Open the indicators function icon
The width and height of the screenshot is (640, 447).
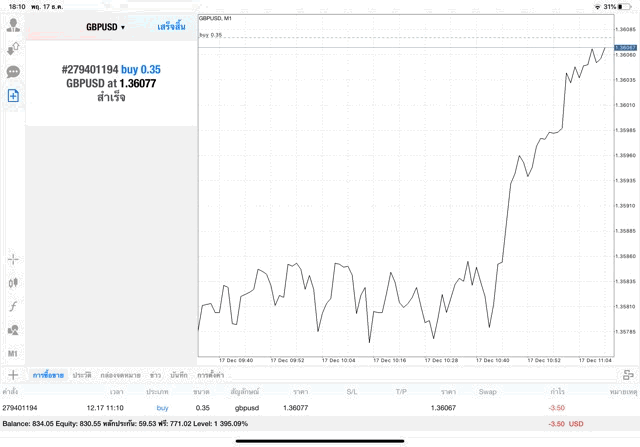coord(13,306)
